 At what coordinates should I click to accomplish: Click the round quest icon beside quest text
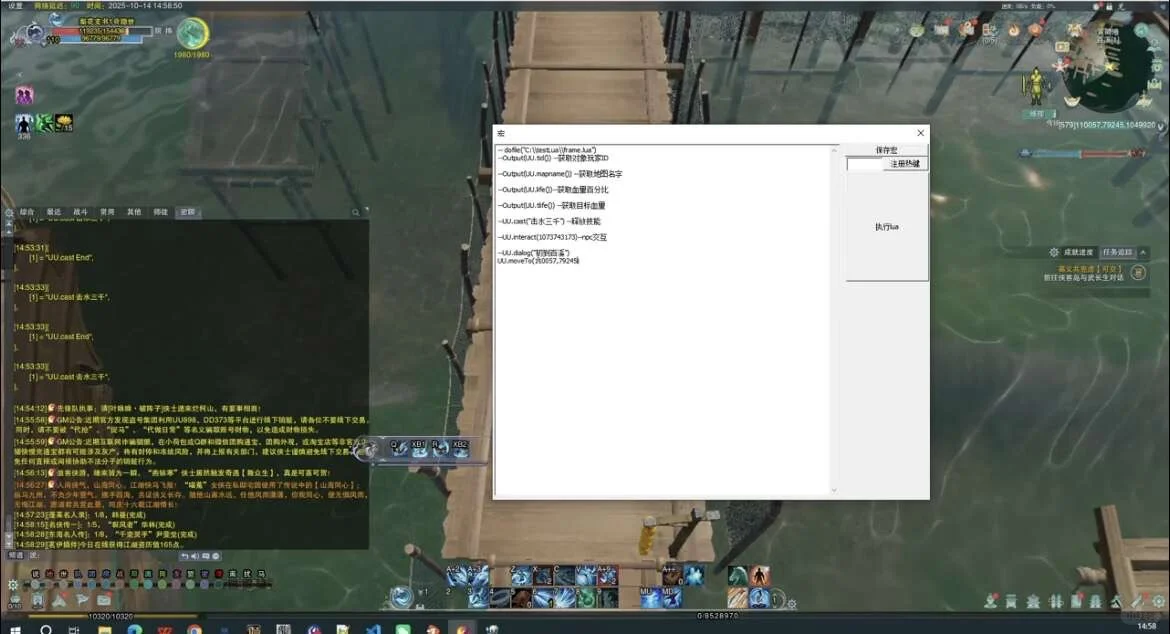[x=1138, y=273]
